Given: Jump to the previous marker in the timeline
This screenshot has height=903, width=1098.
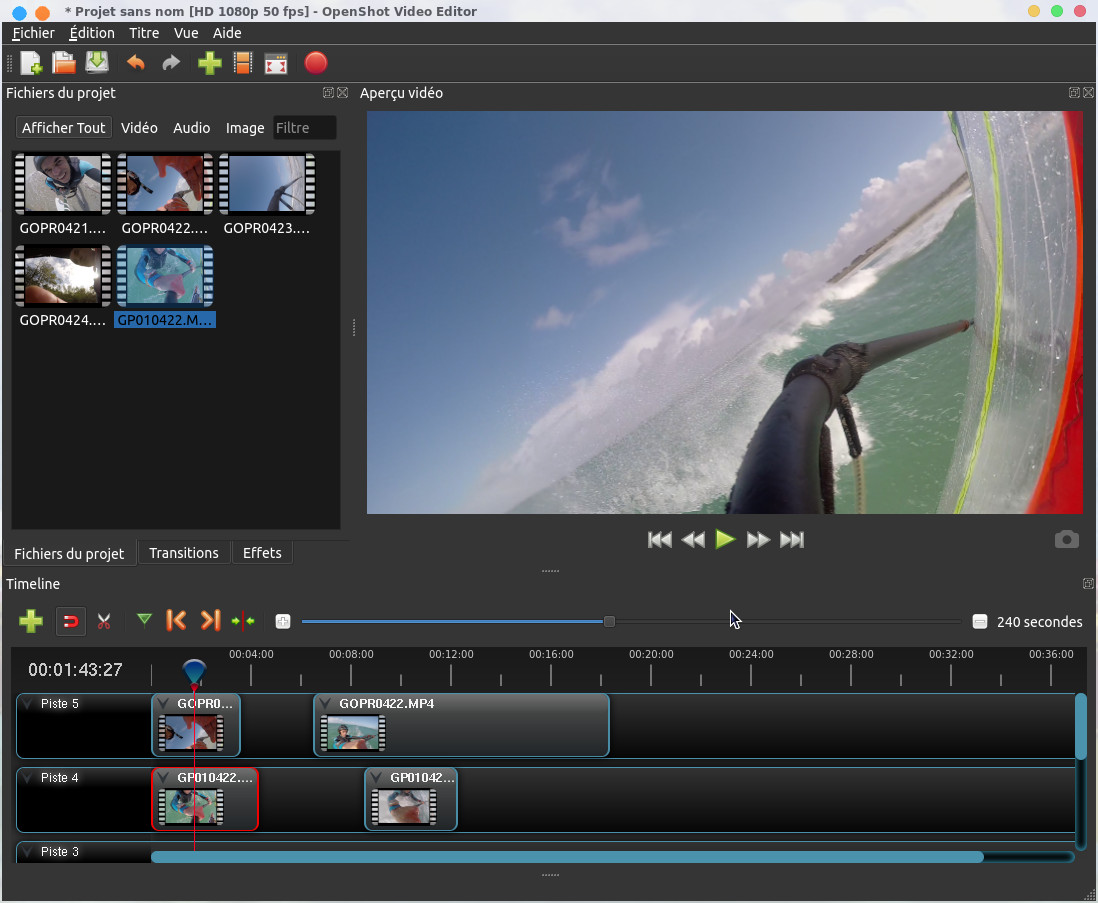Looking at the screenshot, I should coord(176,621).
